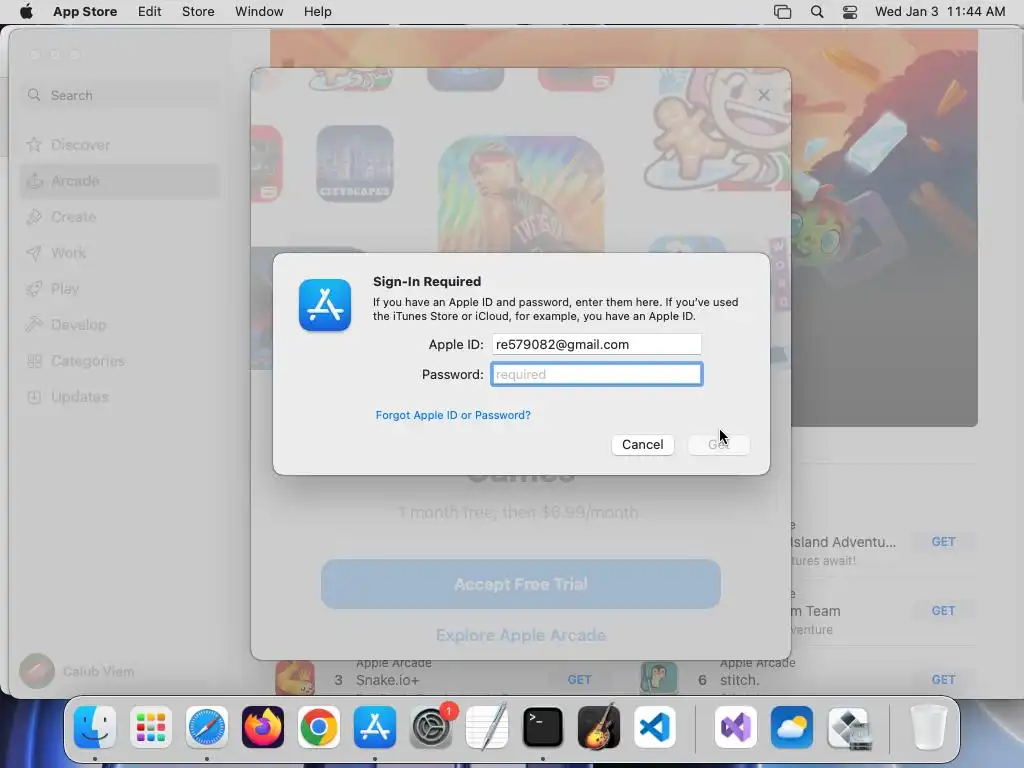The image size is (1024, 768).
Task: Open the cloud weather app in Dock
Action: [x=792, y=727]
